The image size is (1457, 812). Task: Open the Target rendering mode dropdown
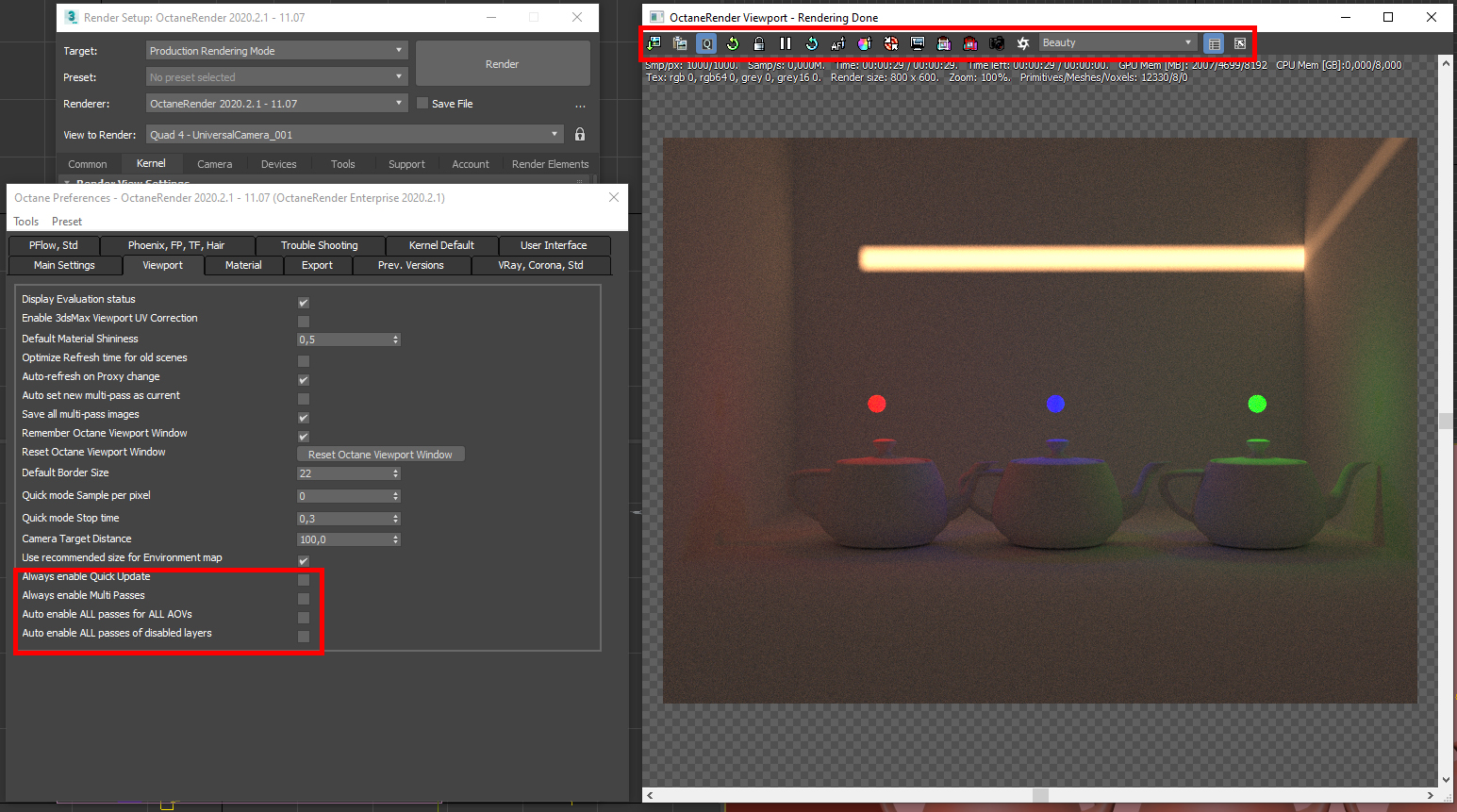(276, 51)
